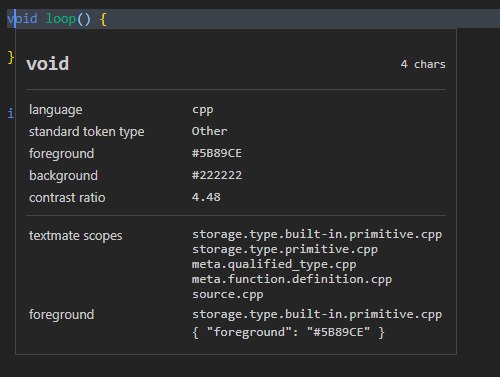This screenshot has height=377, width=500.
Task: Click the 4.48 contrast ratio value
Action: click(x=206, y=197)
